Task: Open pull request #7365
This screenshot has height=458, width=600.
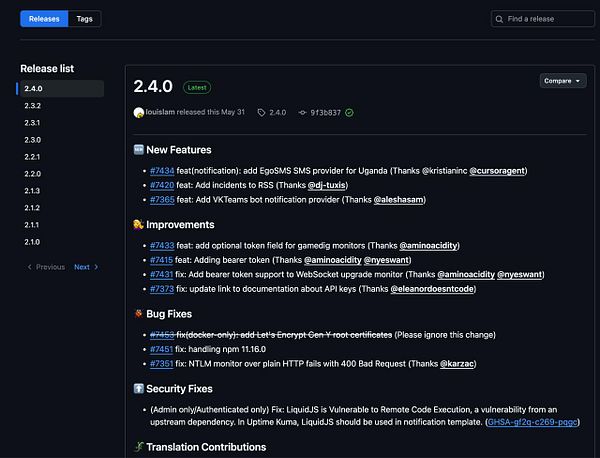Action: tap(162, 200)
